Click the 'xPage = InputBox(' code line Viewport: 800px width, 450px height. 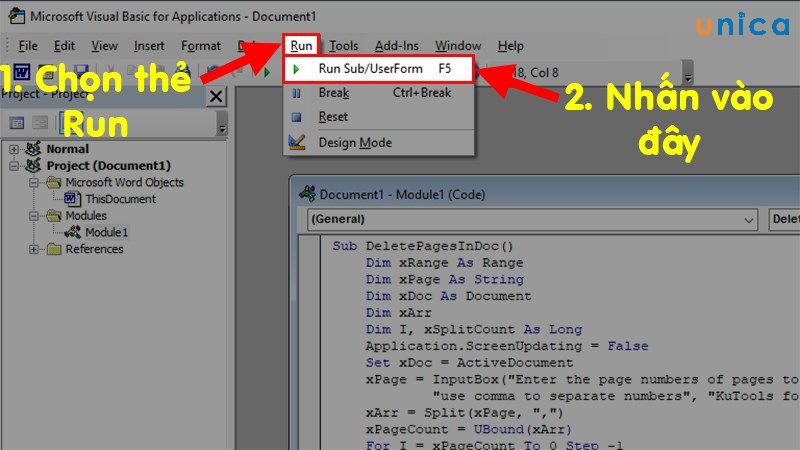click(x=582, y=380)
